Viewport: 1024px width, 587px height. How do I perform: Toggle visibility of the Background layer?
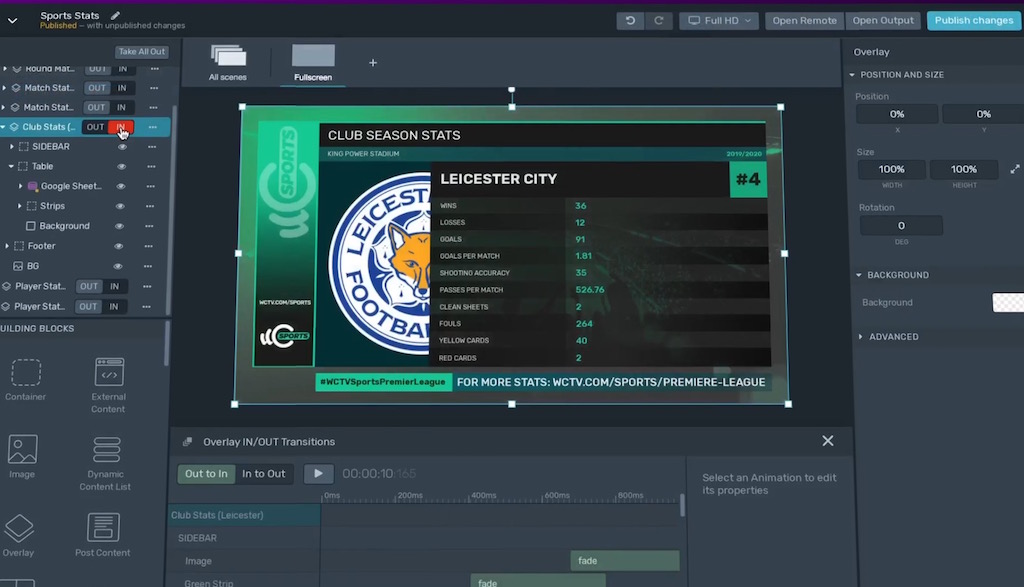119,226
